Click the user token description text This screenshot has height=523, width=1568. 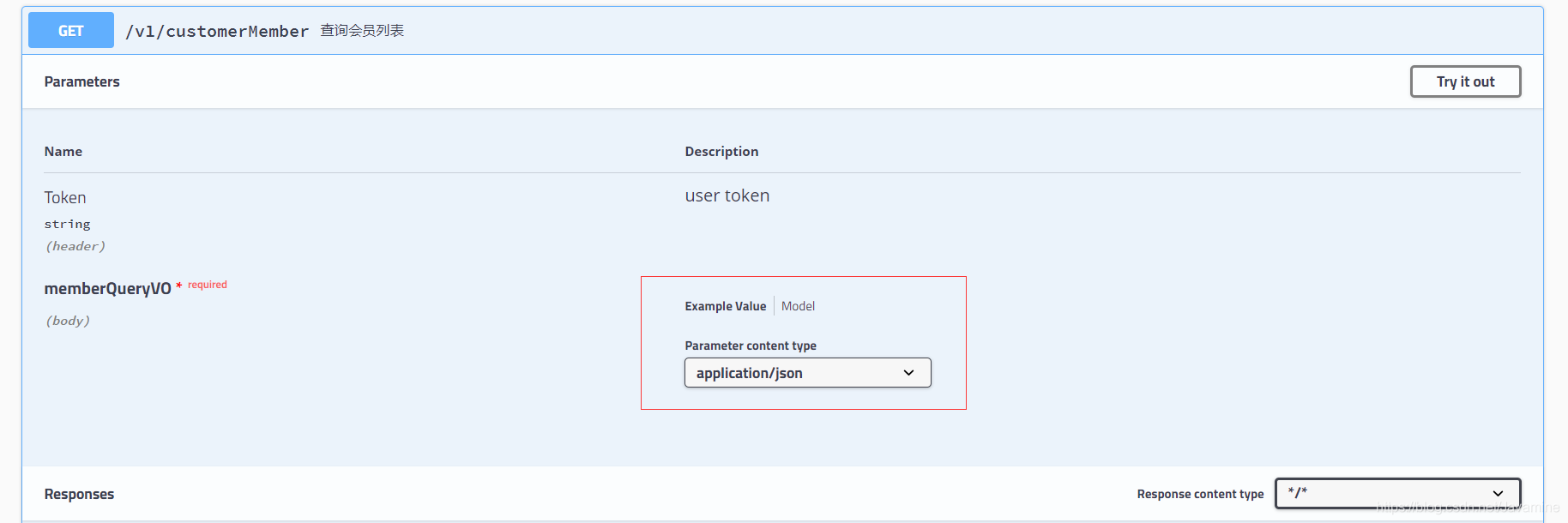click(727, 195)
